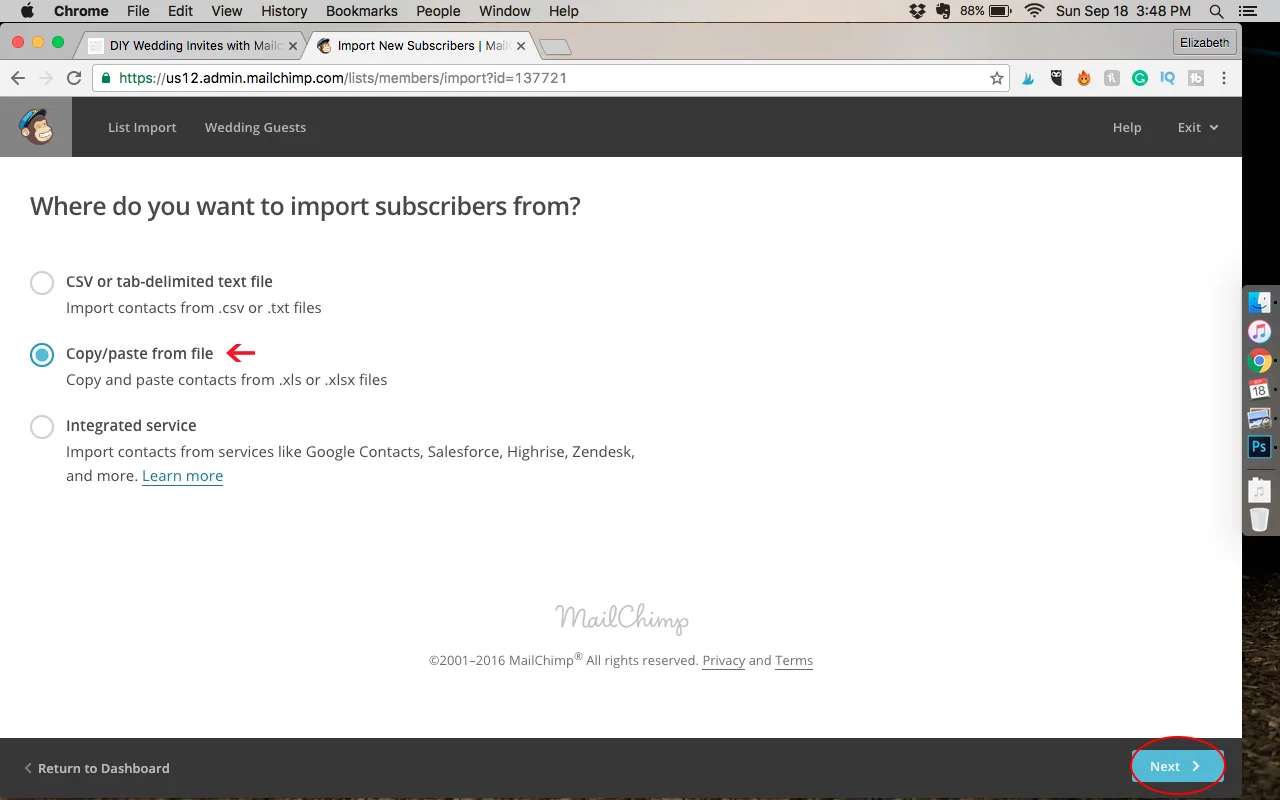Open the blue wing extension icon
The image size is (1280, 800).
pyautogui.click(x=1028, y=78)
